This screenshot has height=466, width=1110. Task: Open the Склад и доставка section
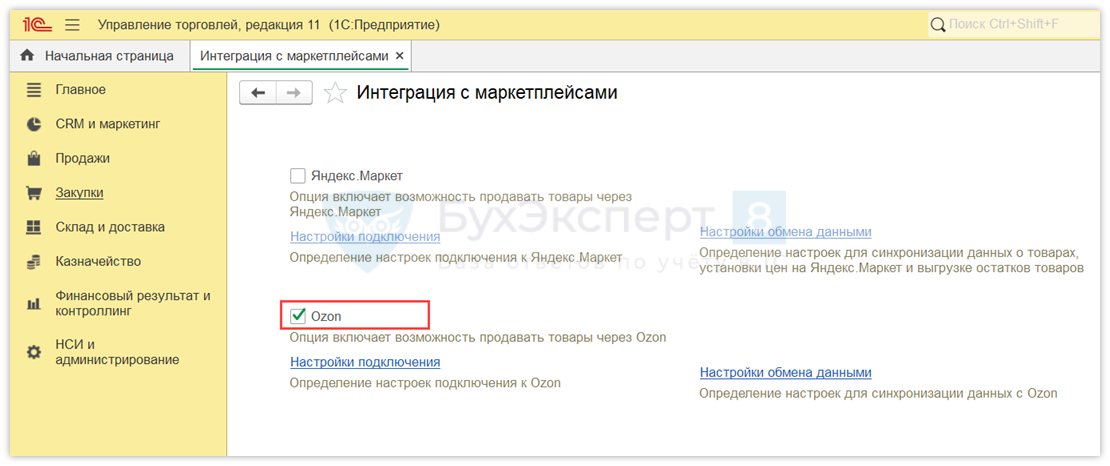pyautogui.click(x=110, y=227)
